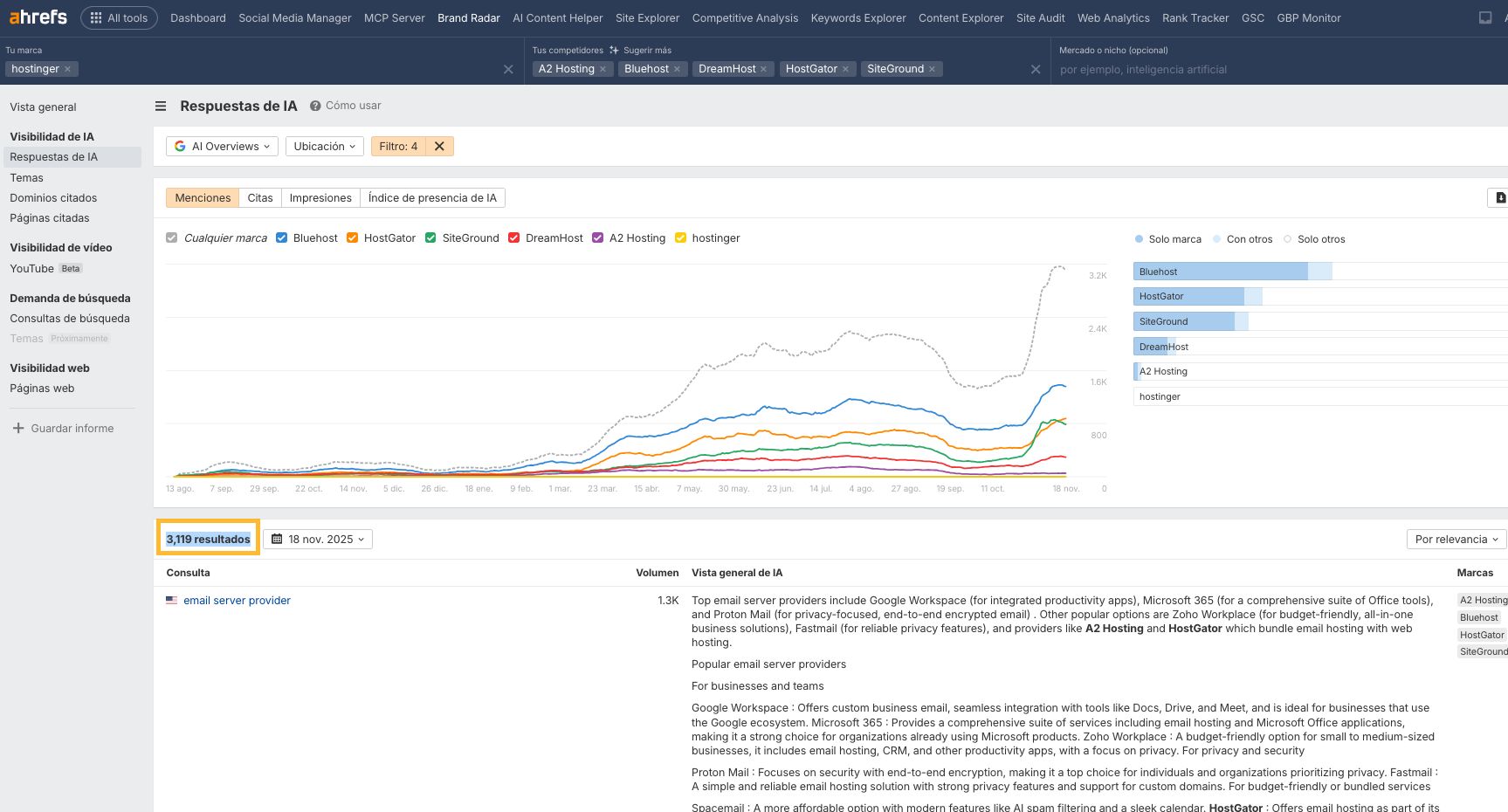The width and height of the screenshot is (1508, 812).
Task: Click the Ahrefs logo
Action: (37, 17)
